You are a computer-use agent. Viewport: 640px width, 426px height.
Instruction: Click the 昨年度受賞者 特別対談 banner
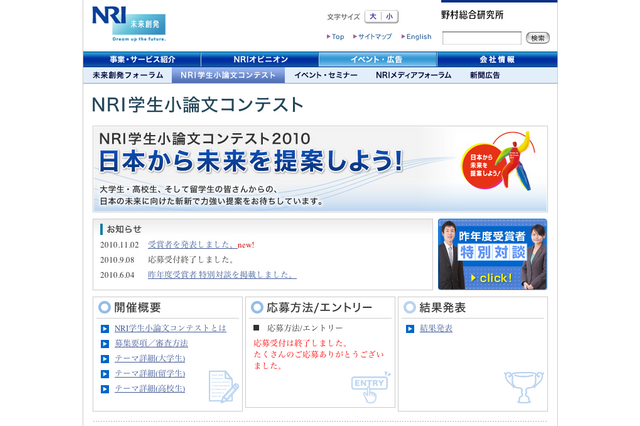(492, 254)
